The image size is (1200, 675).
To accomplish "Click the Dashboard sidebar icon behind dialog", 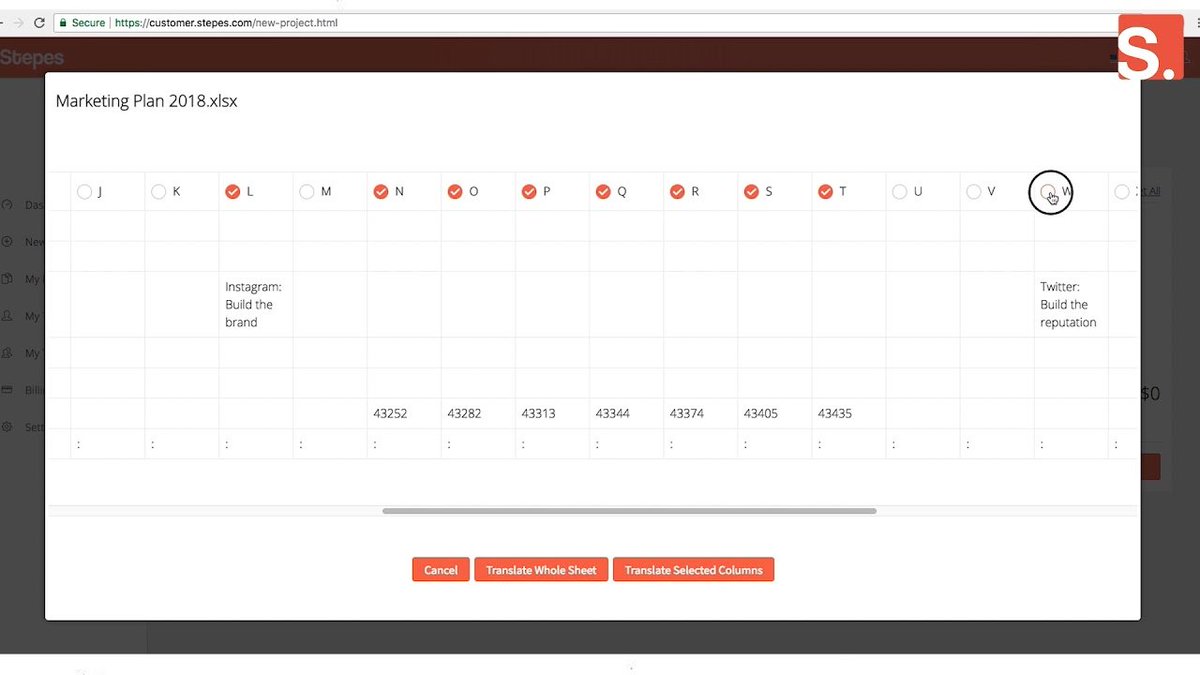I will coord(7,205).
